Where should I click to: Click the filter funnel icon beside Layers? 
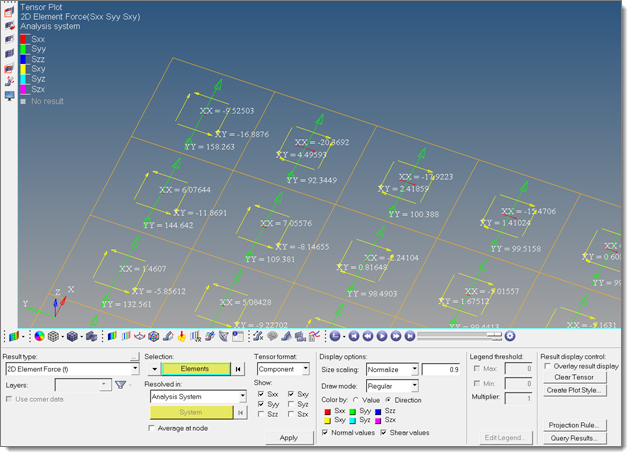coord(119,384)
